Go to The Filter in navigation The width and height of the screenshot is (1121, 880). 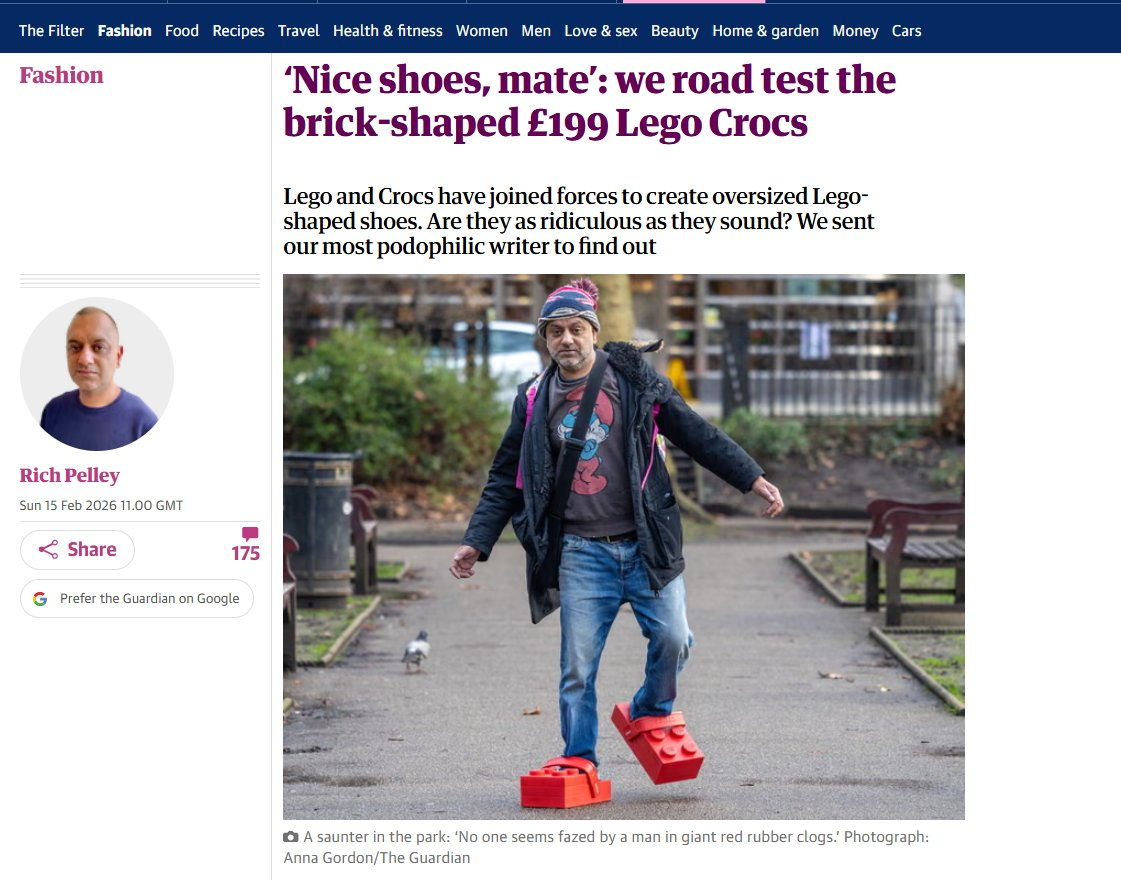coord(52,31)
